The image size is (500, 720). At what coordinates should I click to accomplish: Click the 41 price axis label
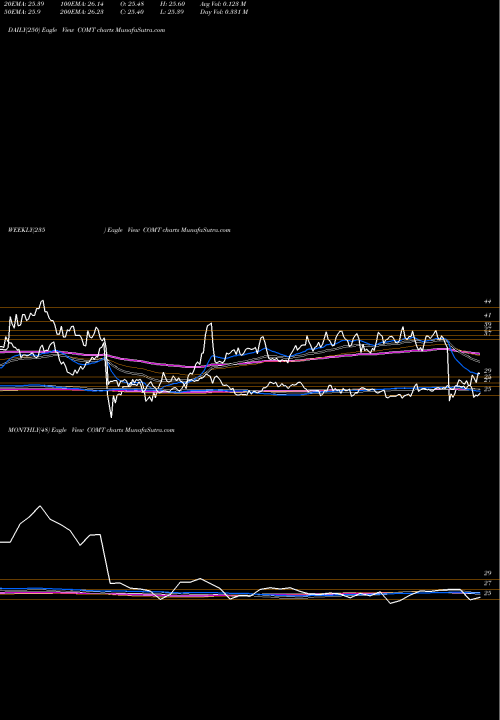click(x=488, y=315)
